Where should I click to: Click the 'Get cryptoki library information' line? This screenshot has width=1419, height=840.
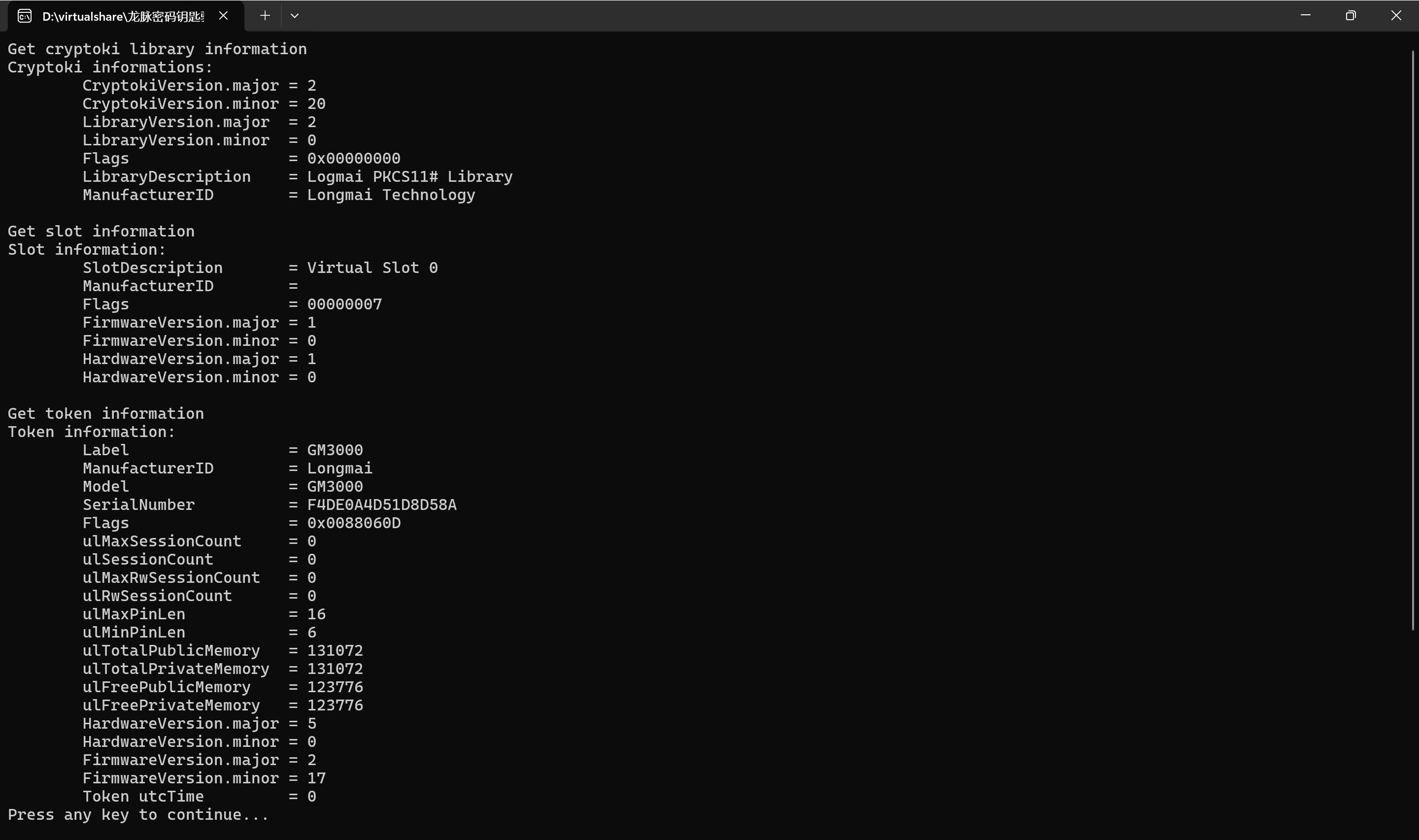157,49
